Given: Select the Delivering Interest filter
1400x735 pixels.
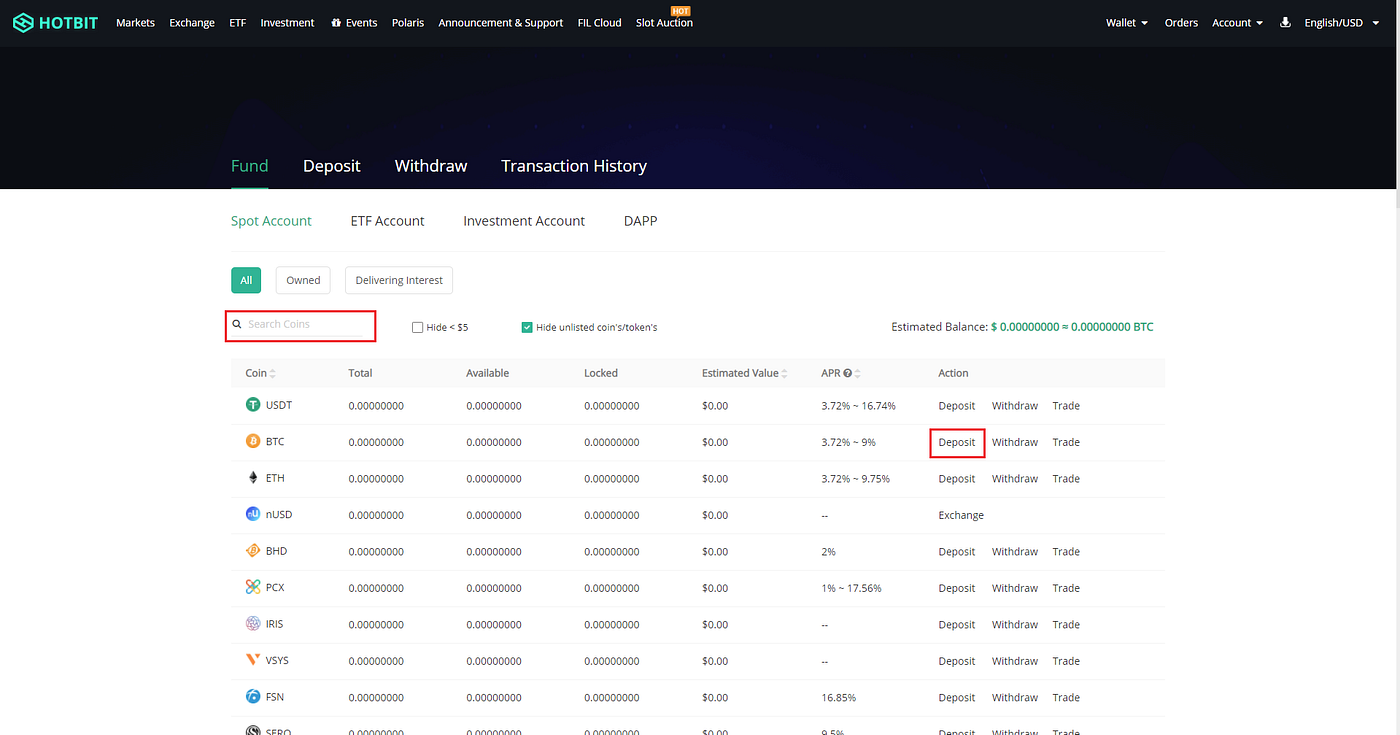Looking at the screenshot, I should (x=399, y=280).
